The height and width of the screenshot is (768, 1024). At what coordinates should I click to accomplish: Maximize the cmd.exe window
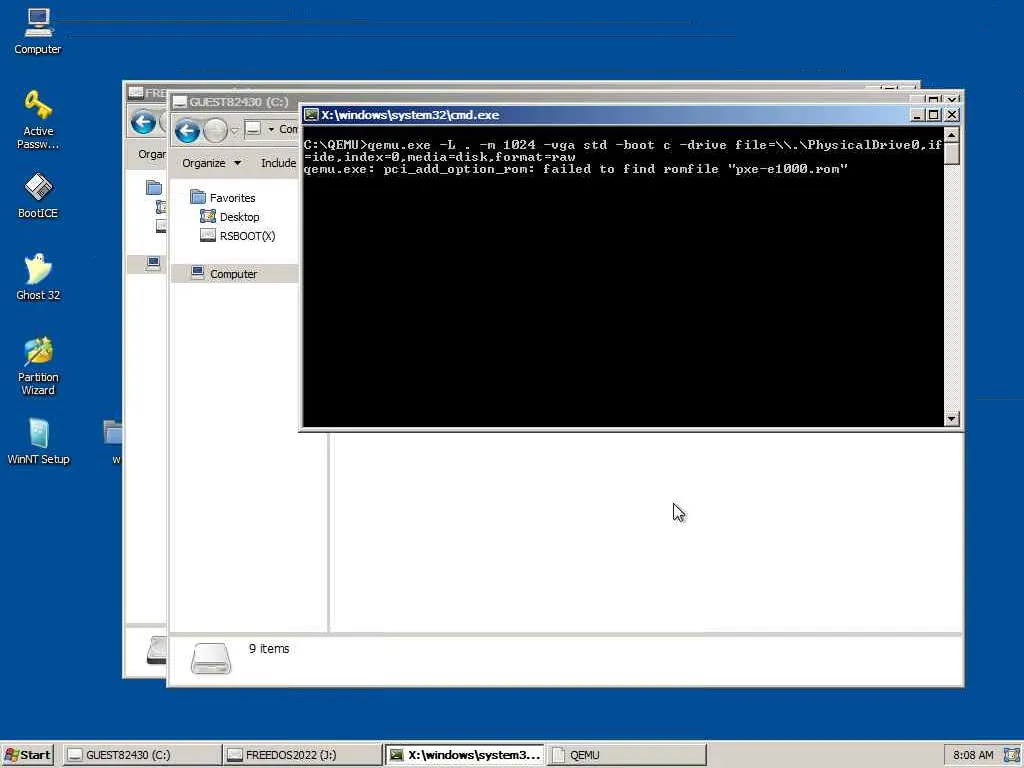point(934,115)
